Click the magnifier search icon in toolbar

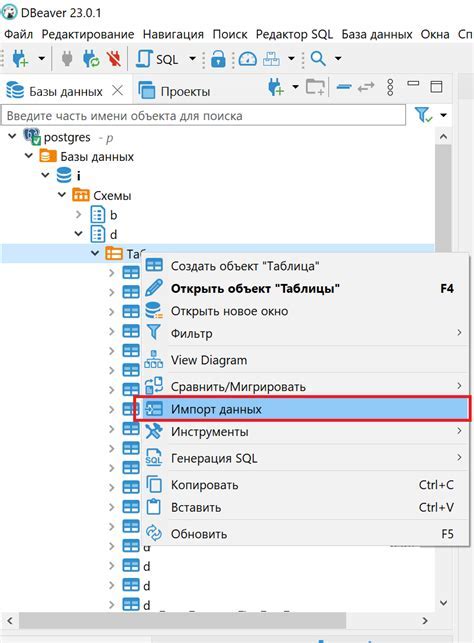(x=318, y=59)
